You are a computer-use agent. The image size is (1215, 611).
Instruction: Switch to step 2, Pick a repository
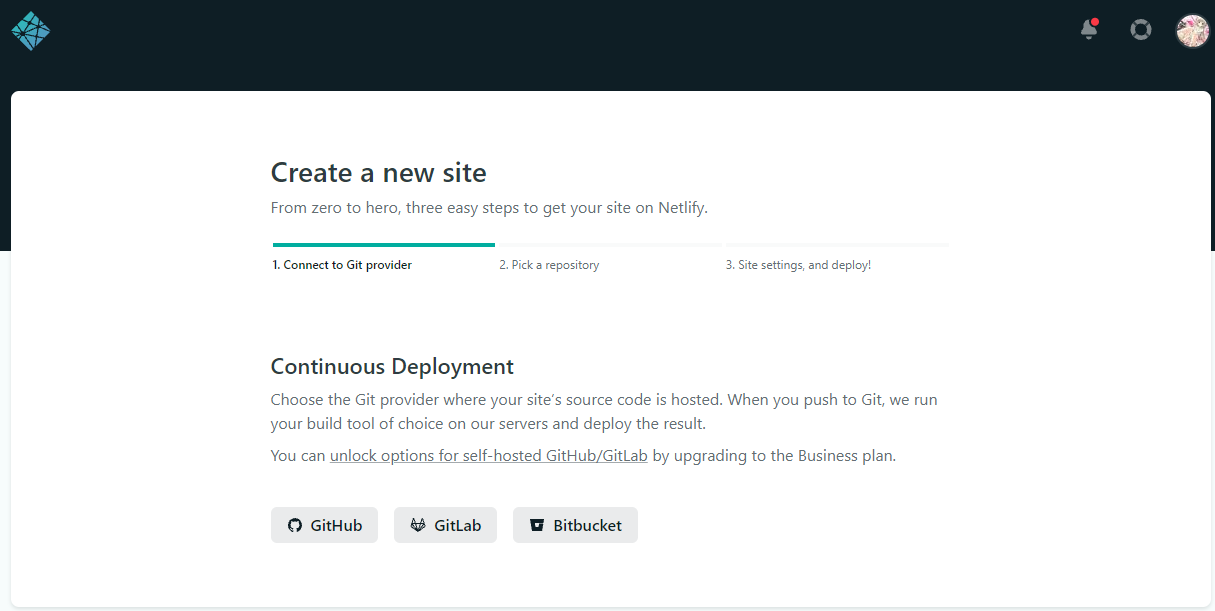tap(549, 264)
